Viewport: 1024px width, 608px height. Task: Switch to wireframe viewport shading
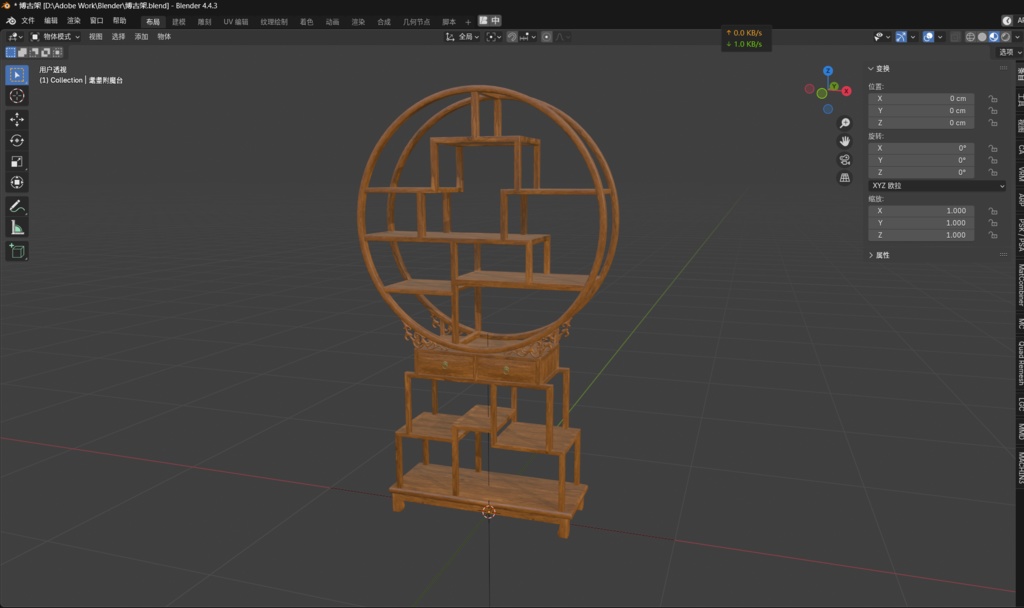970,37
